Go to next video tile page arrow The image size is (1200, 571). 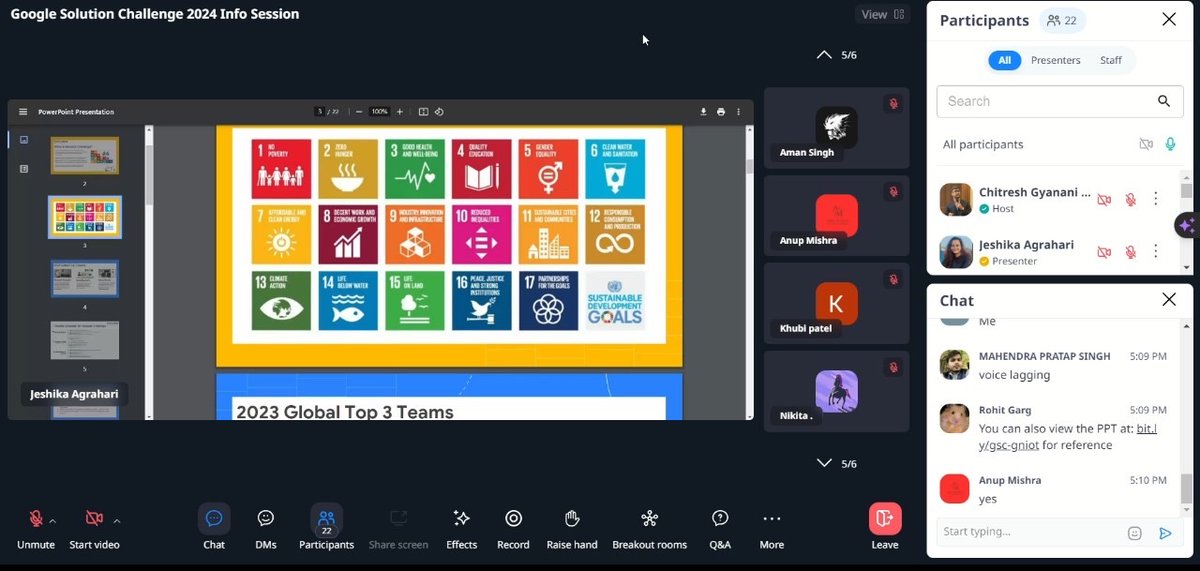[824, 463]
